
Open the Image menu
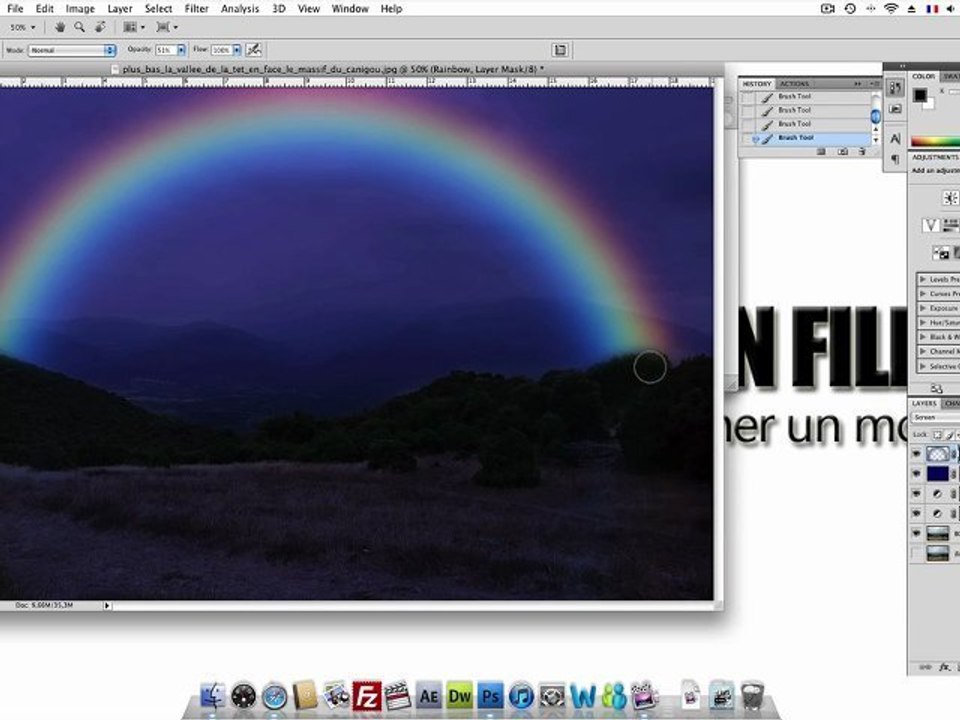[80, 9]
